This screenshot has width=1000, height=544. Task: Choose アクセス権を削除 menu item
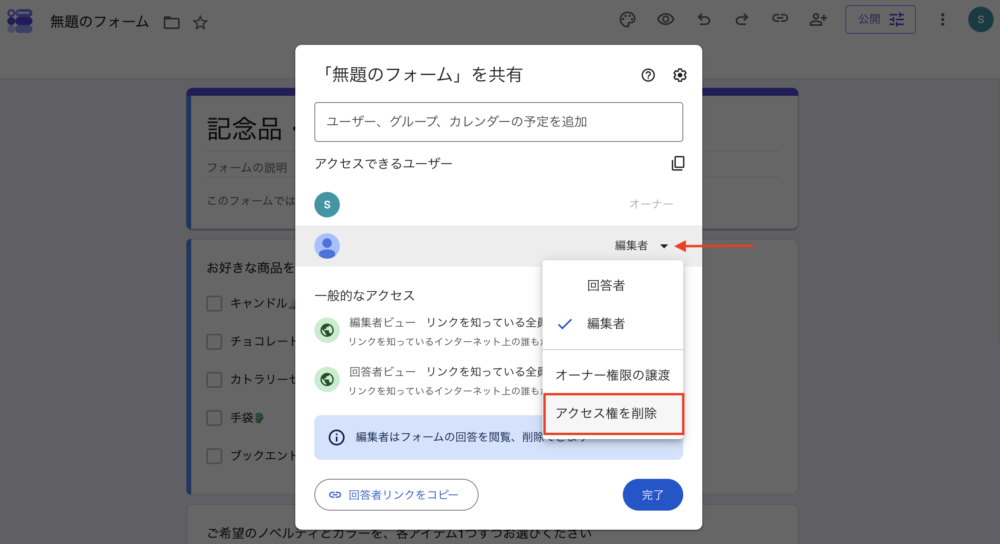[613, 414]
